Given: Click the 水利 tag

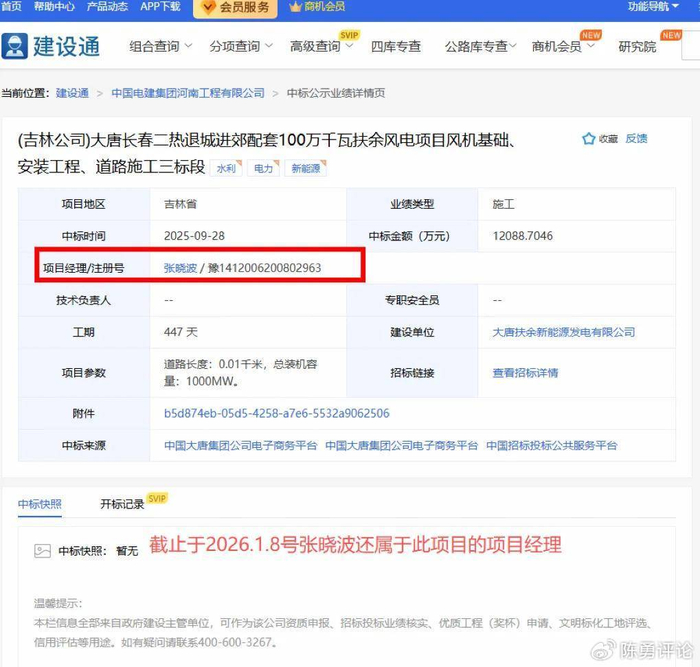Looking at the screenshot, I should [x=226, y=168].
